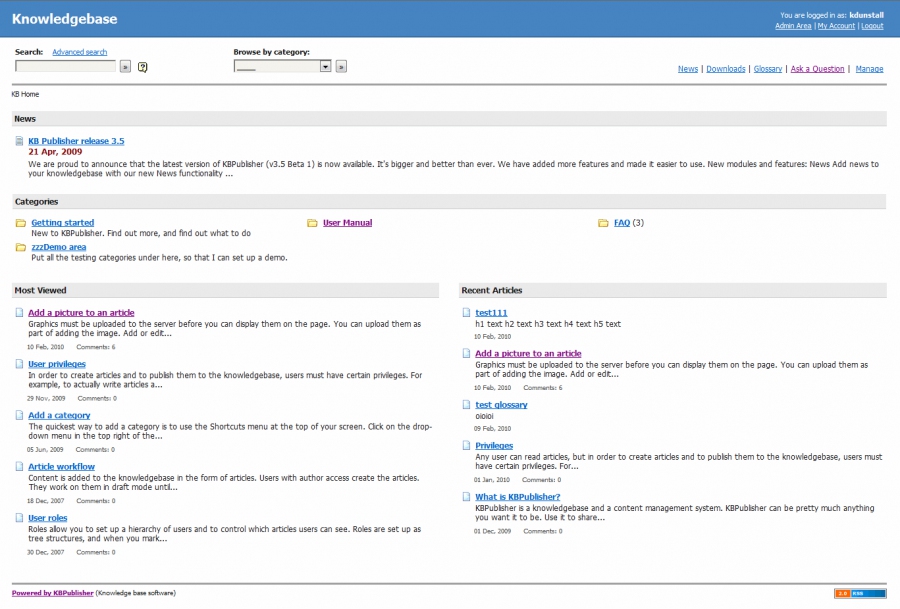Click the Getting started folder icon

click(21, 223)
